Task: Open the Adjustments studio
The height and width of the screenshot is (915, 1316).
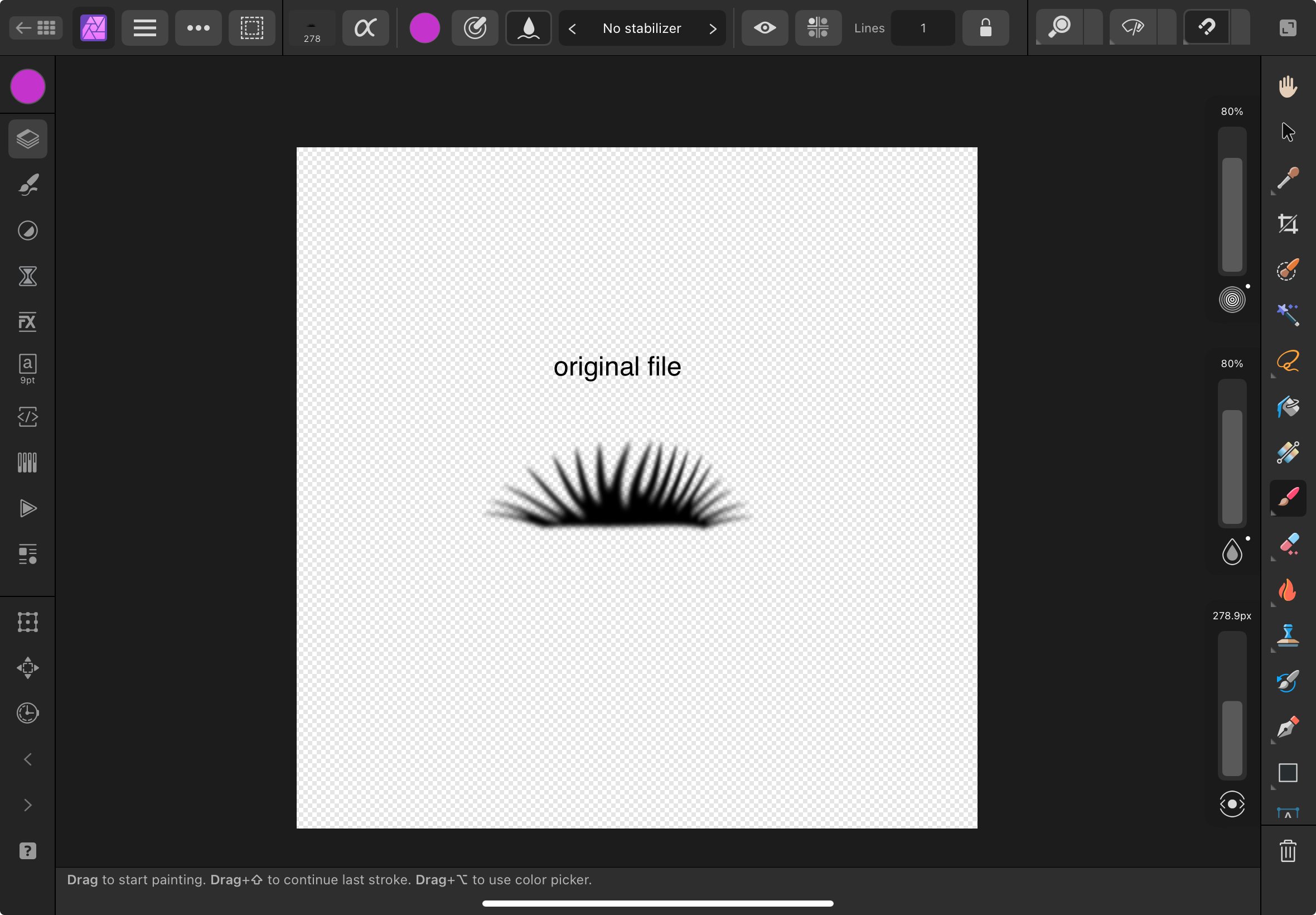Action: pos(27,230)
